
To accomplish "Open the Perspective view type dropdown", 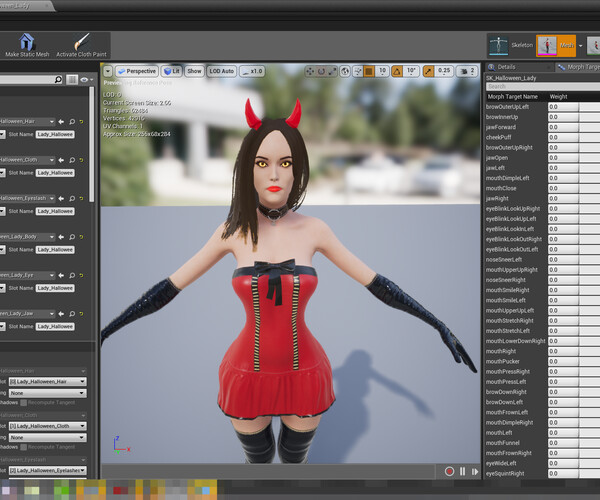I will [137, 71].
